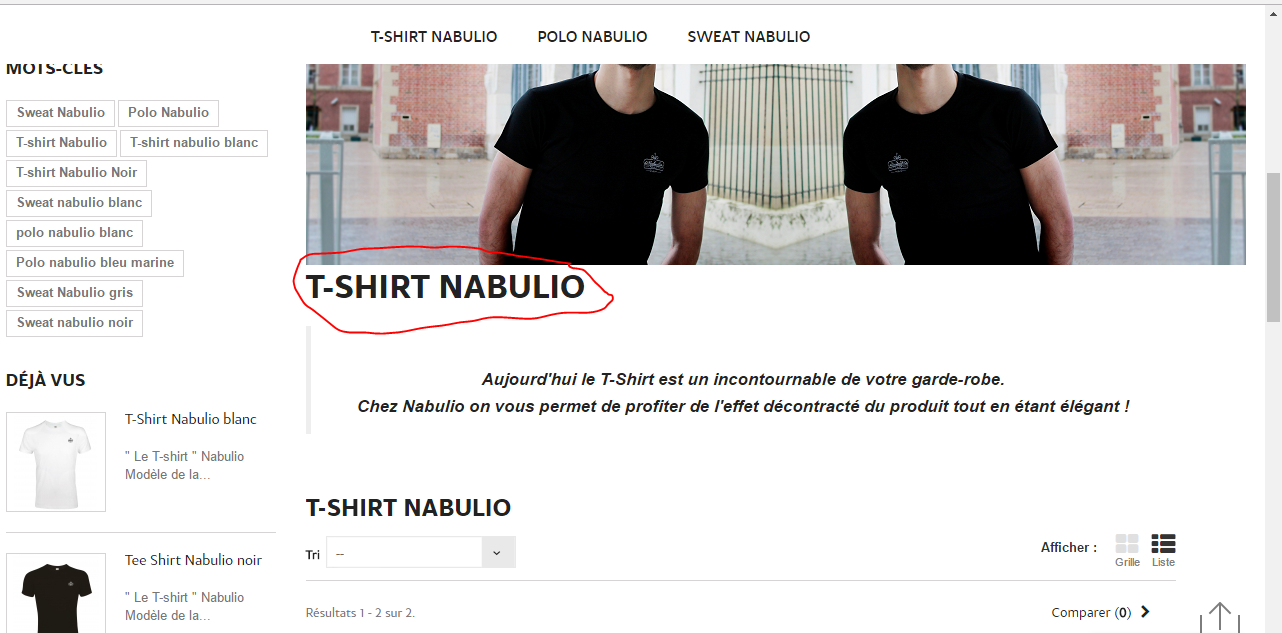The image size is (1282, 633).
Task: Choose the Sweat Nabulio gris tag
Action: coord(75,293)
